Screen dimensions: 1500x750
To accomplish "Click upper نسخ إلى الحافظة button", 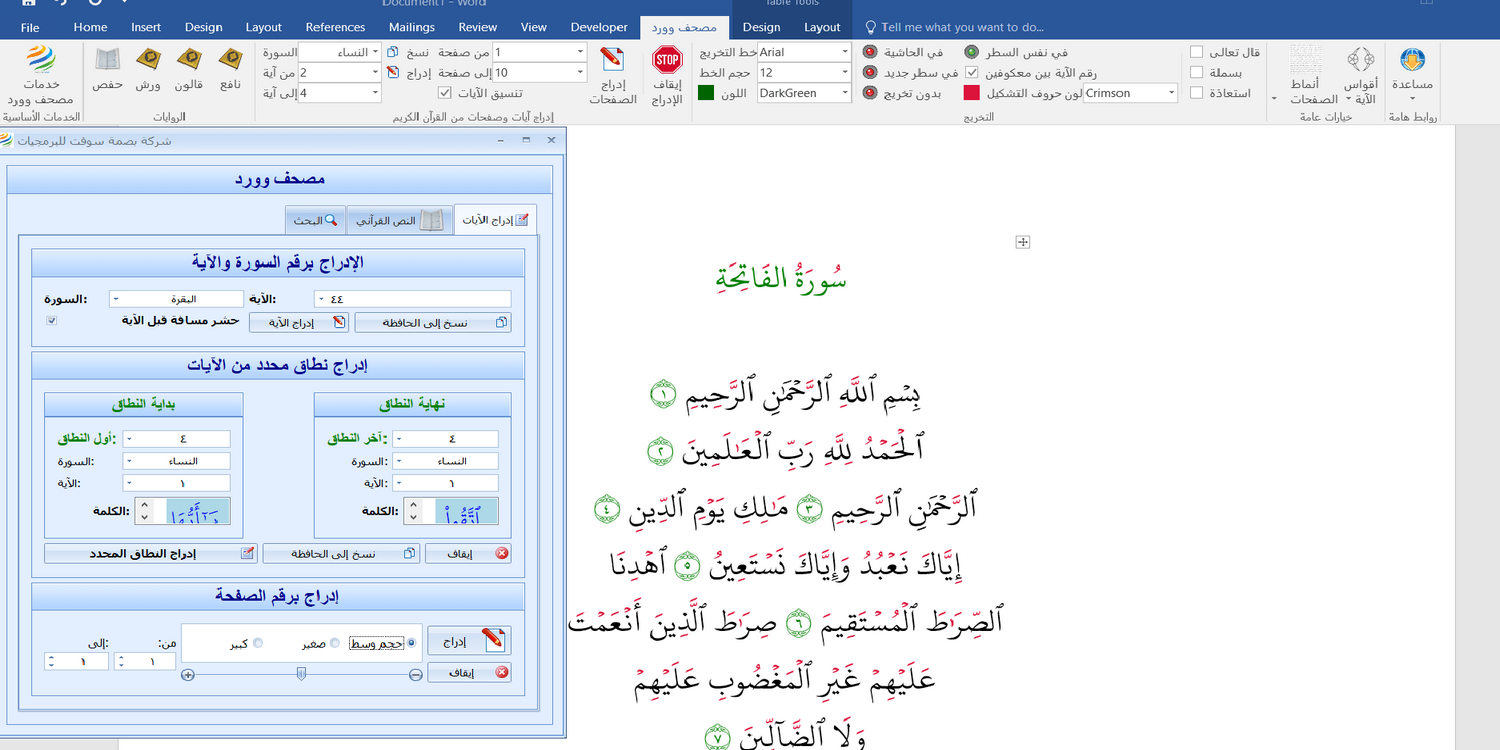I will [433, 322].
